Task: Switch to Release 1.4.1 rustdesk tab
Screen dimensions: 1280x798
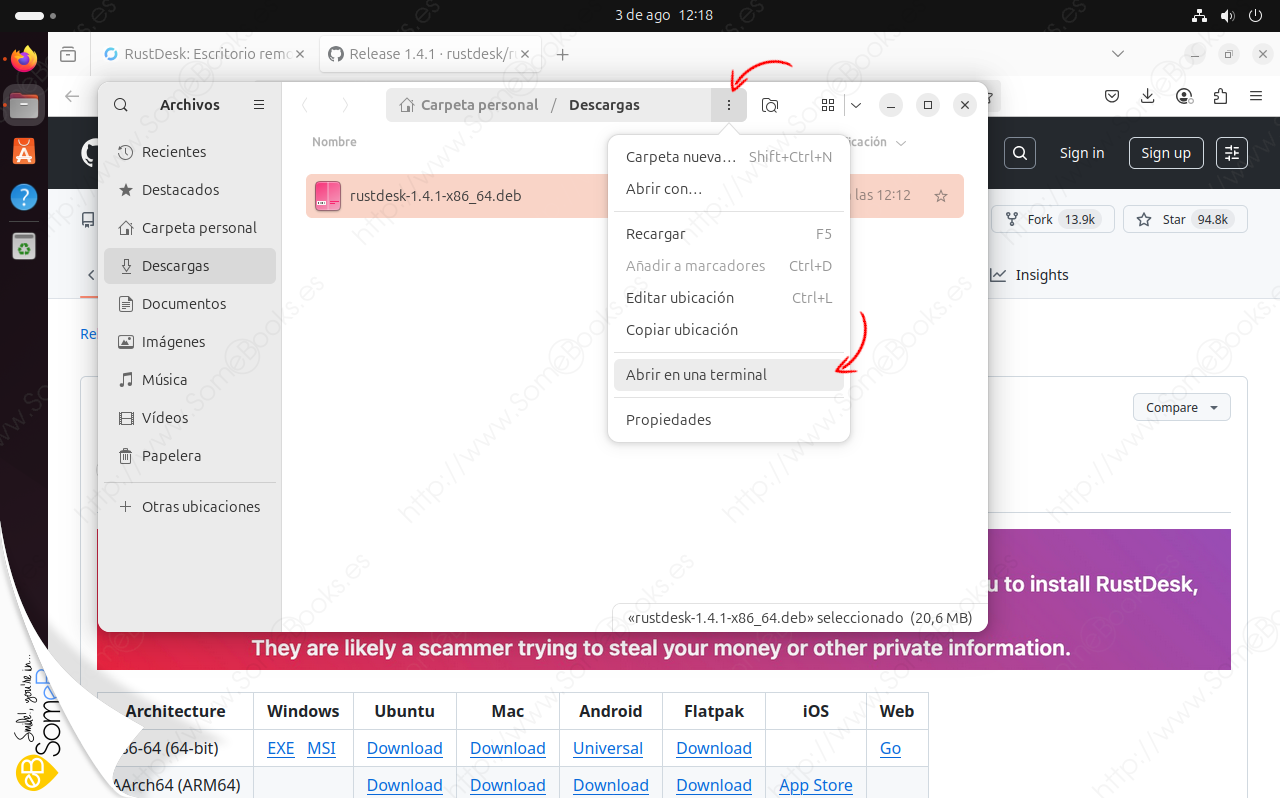Action: coord(431,54)
